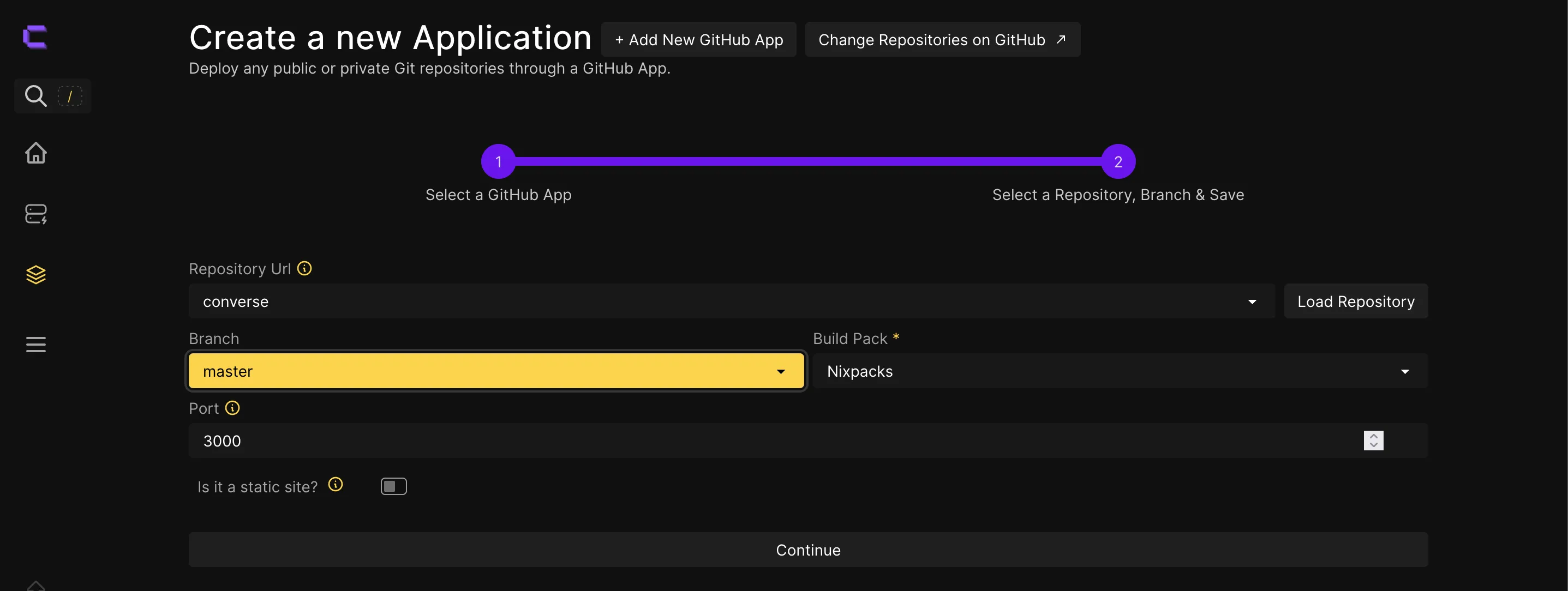Screen dimensions: 1568x591
Task: Click step 1 Select a GitHub App
Action: coord(499,162)
